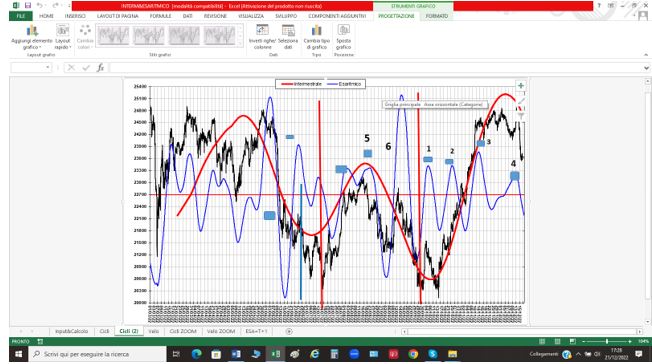This screenshot has width=652, height=364.
Task: Expand the formula bar
Action: pyautogui.click(x=646, y=68)
